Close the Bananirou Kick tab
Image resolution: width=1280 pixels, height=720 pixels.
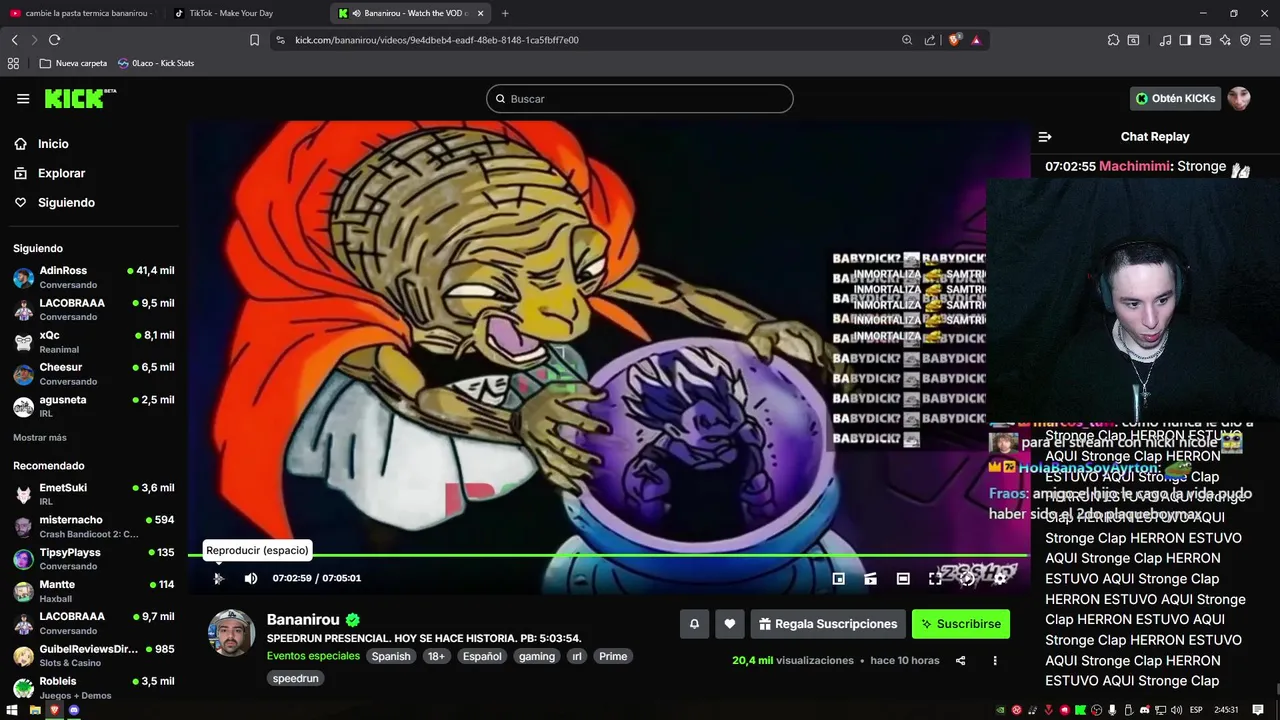click(x=481, y=13)
